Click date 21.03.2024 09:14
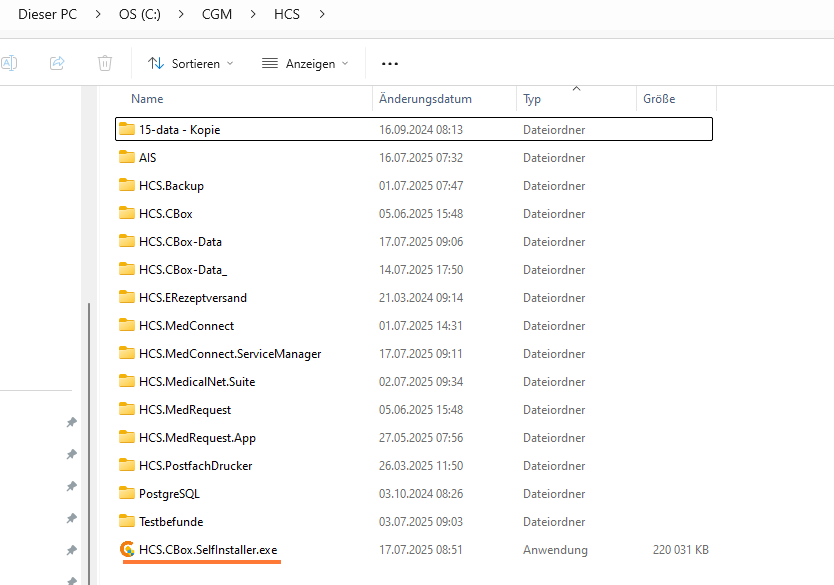 [x=421, y=298]
